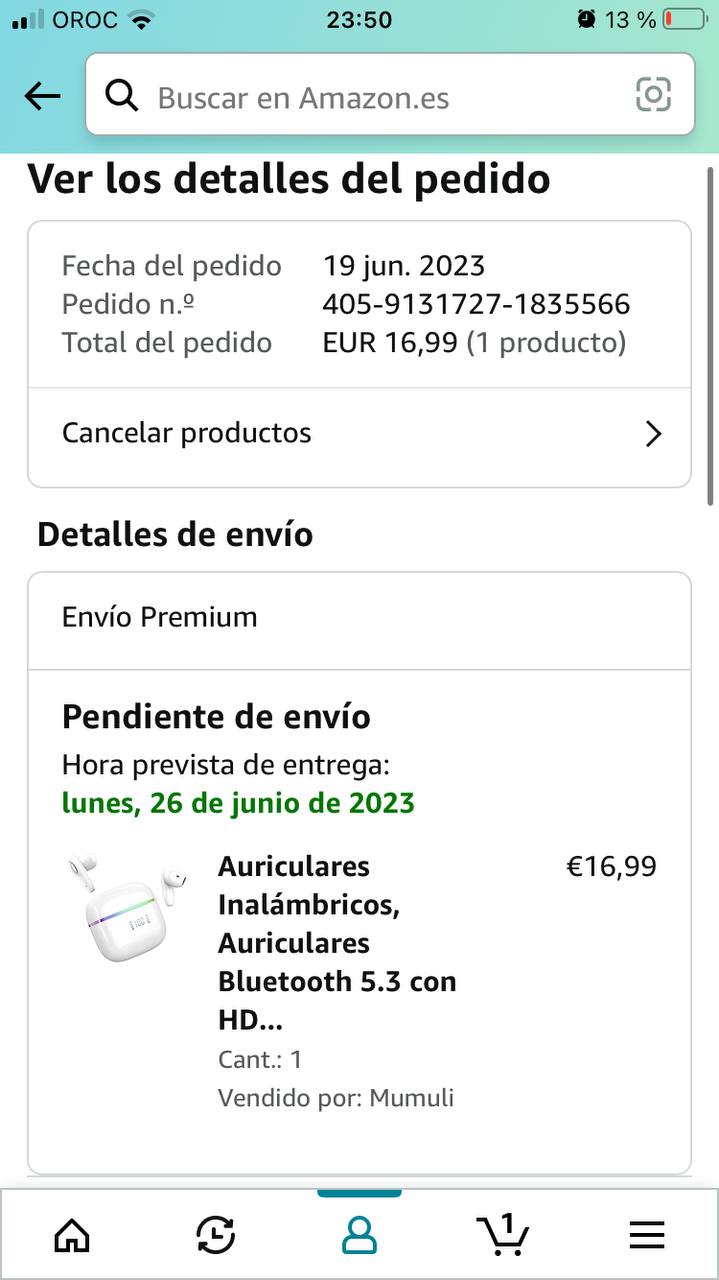Tap the delivery date lunes 26 de junio
Screen dimensions: 719x1280
(x=238, y=803)
